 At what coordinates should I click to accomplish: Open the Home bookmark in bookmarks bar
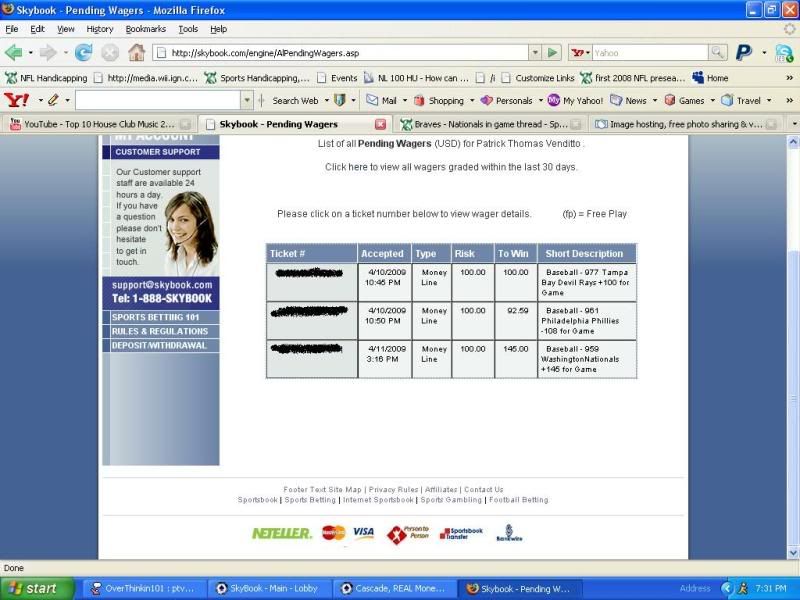click(710, 78)
